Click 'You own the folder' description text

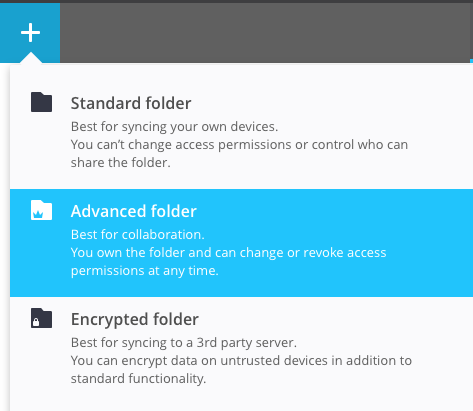click(228, 253)
